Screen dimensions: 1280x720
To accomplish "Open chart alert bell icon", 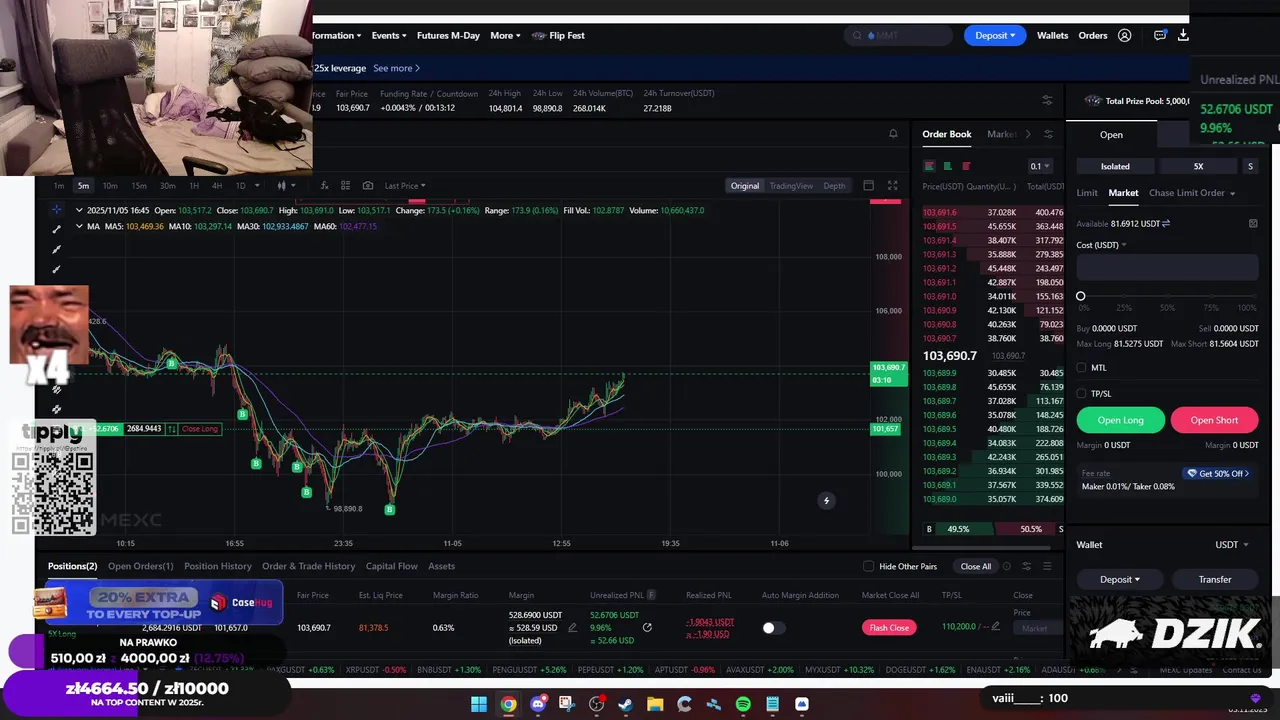I will click(893, 134).
